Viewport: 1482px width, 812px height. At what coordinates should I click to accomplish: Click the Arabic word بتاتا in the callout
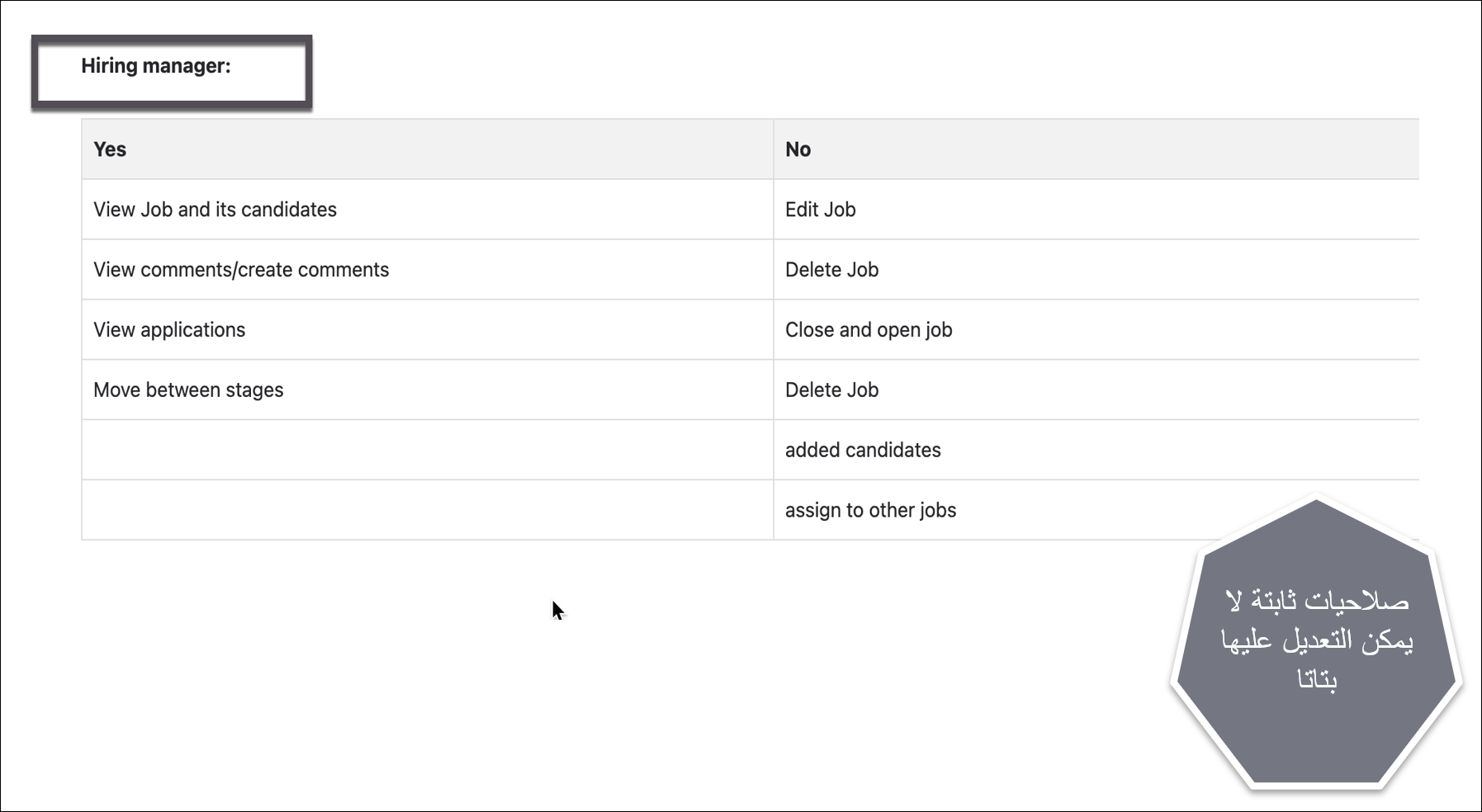[1318, 680]
